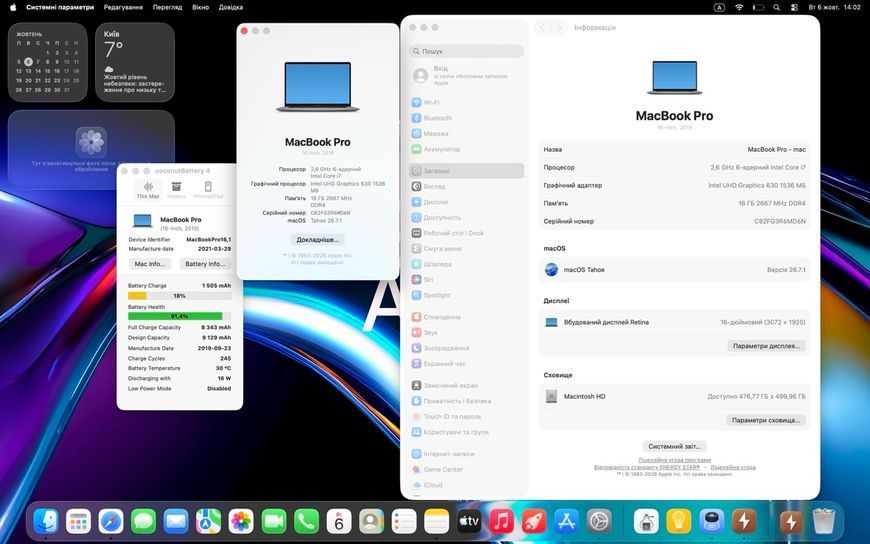
Task: Open the ENERGY STAR compliance link
Action: [646, 467]
